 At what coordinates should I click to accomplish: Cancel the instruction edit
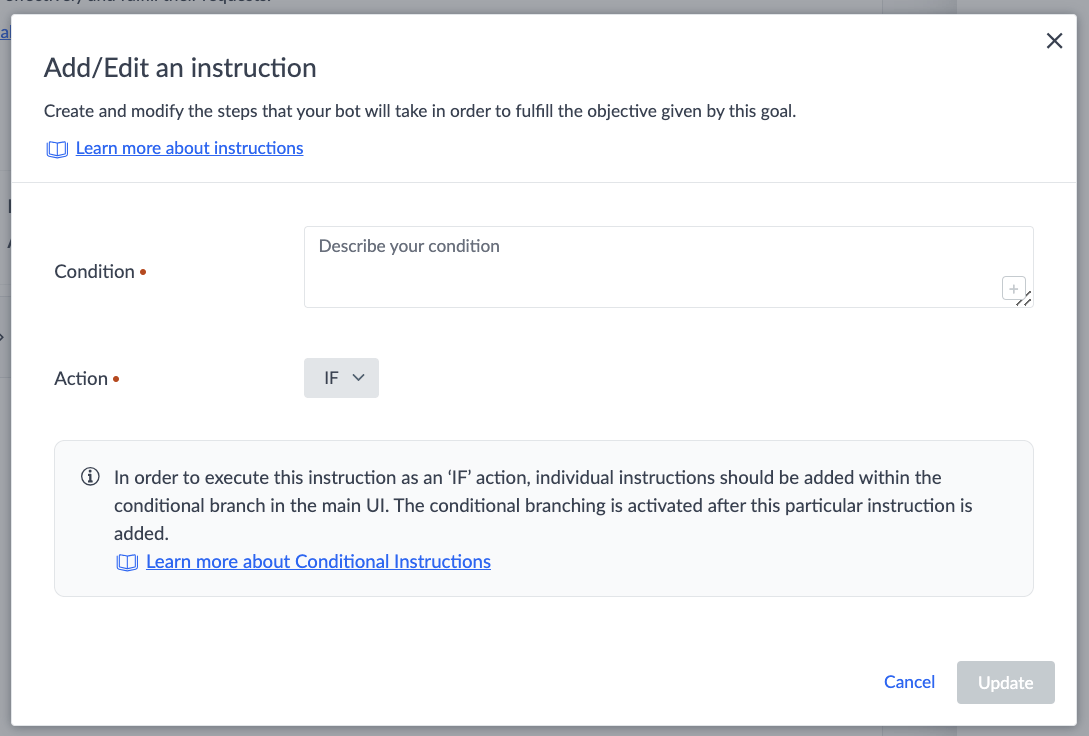point(909,682)
